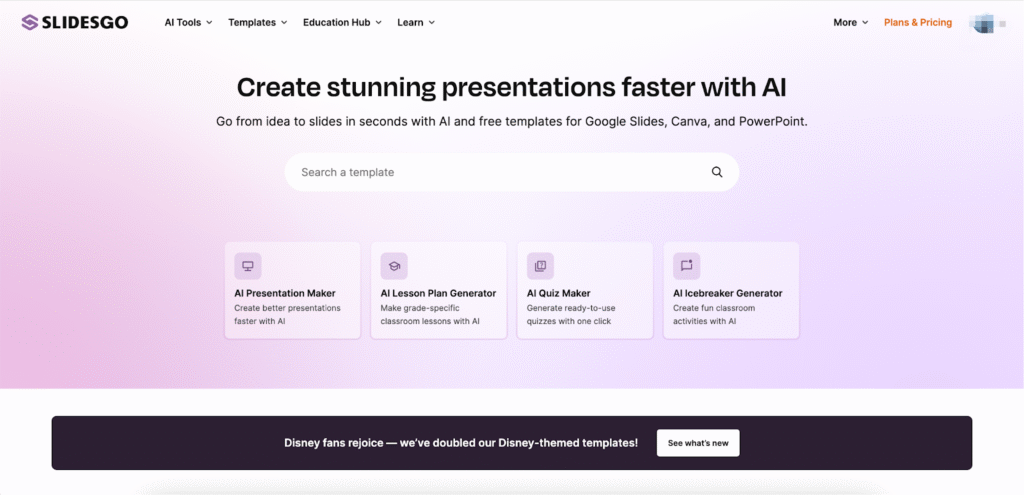Go to Plans & Pricing
Viewport: 1024px width, 495px height.
click(917, 22)
